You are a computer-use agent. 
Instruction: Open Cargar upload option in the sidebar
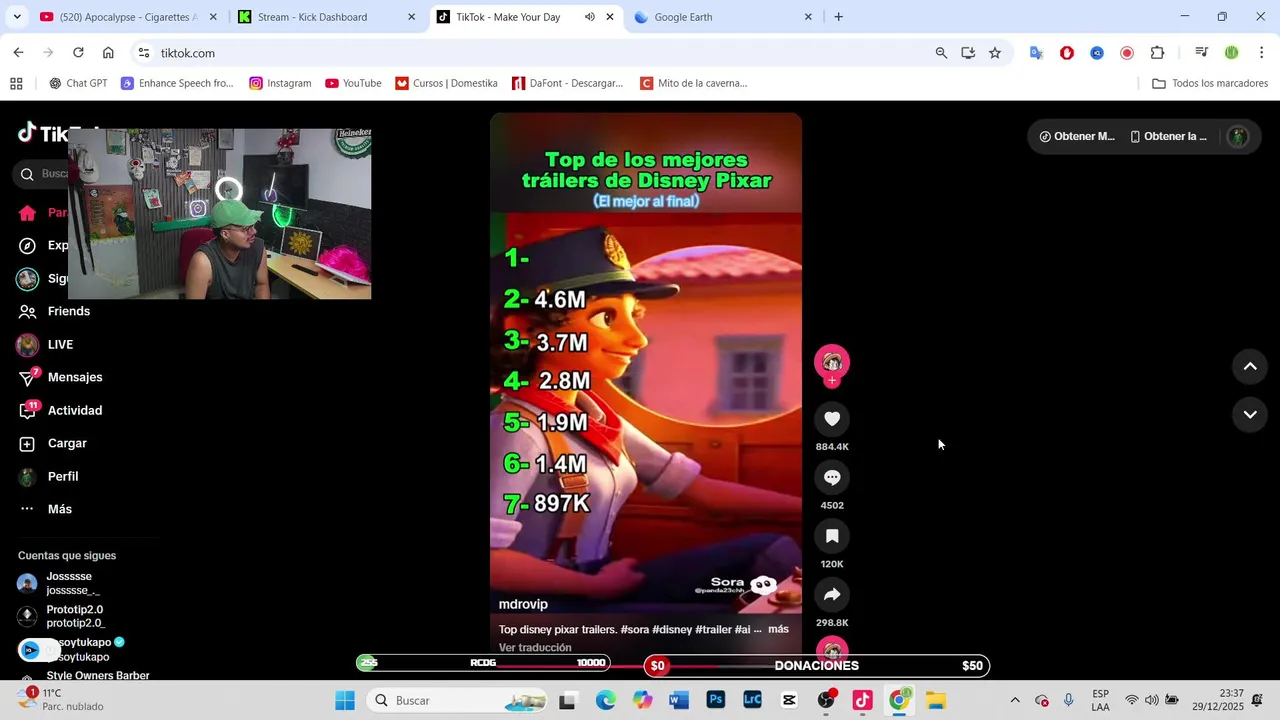pyautogui.click(x=67, y=443)
